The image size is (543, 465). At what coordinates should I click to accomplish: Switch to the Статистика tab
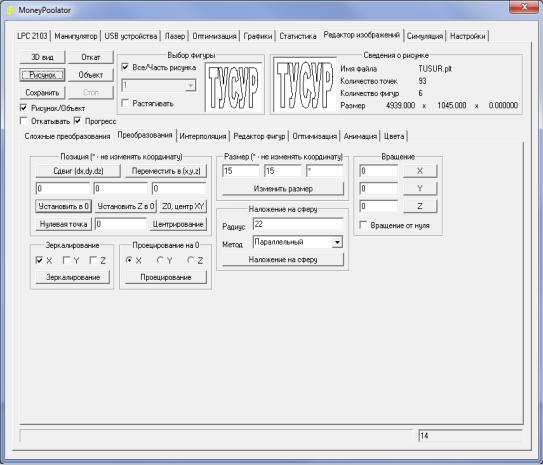[298, 36]
